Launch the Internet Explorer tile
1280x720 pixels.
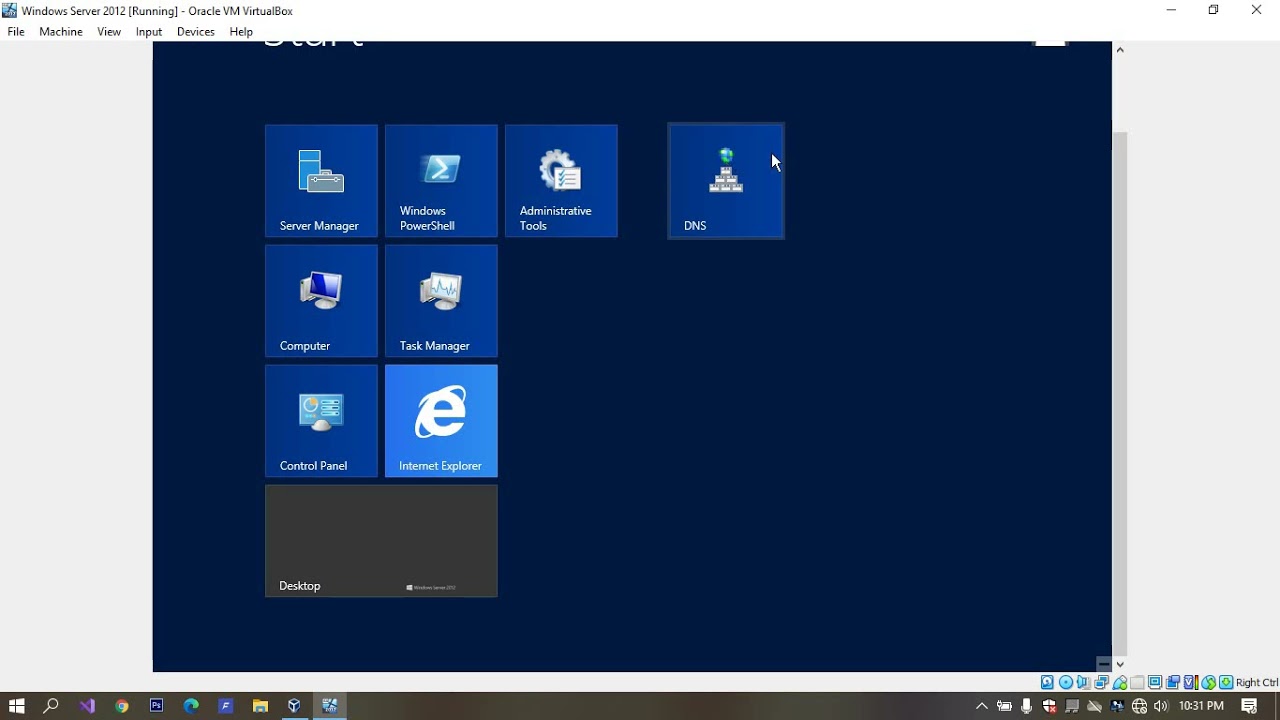click(x=441, y=421)
